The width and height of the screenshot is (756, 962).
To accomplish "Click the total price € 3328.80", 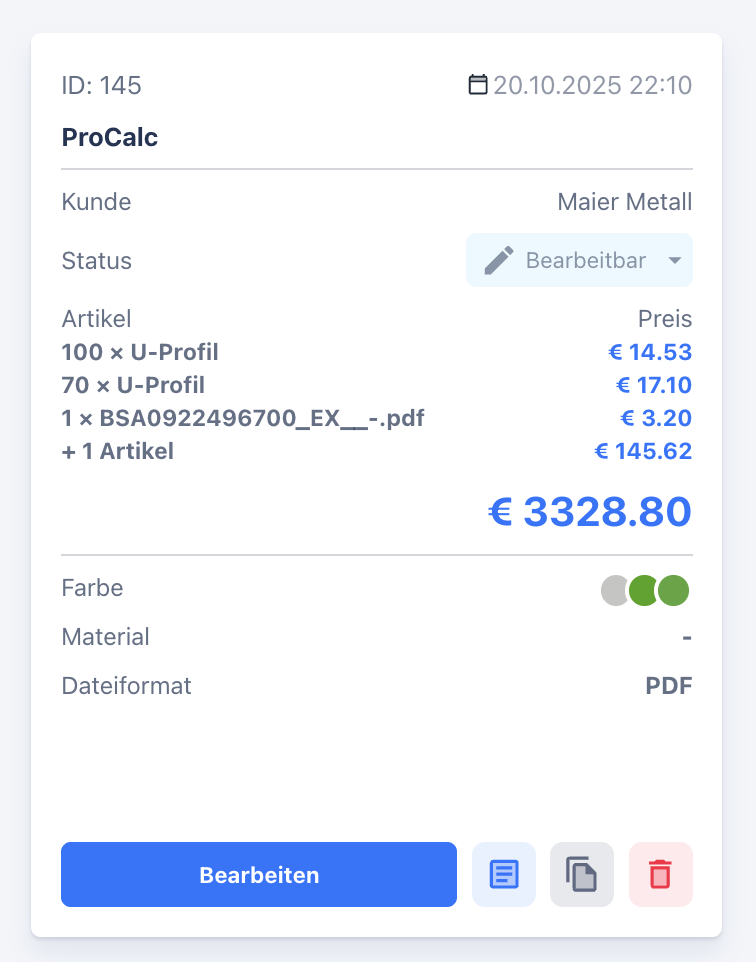I will click(590, 512).
